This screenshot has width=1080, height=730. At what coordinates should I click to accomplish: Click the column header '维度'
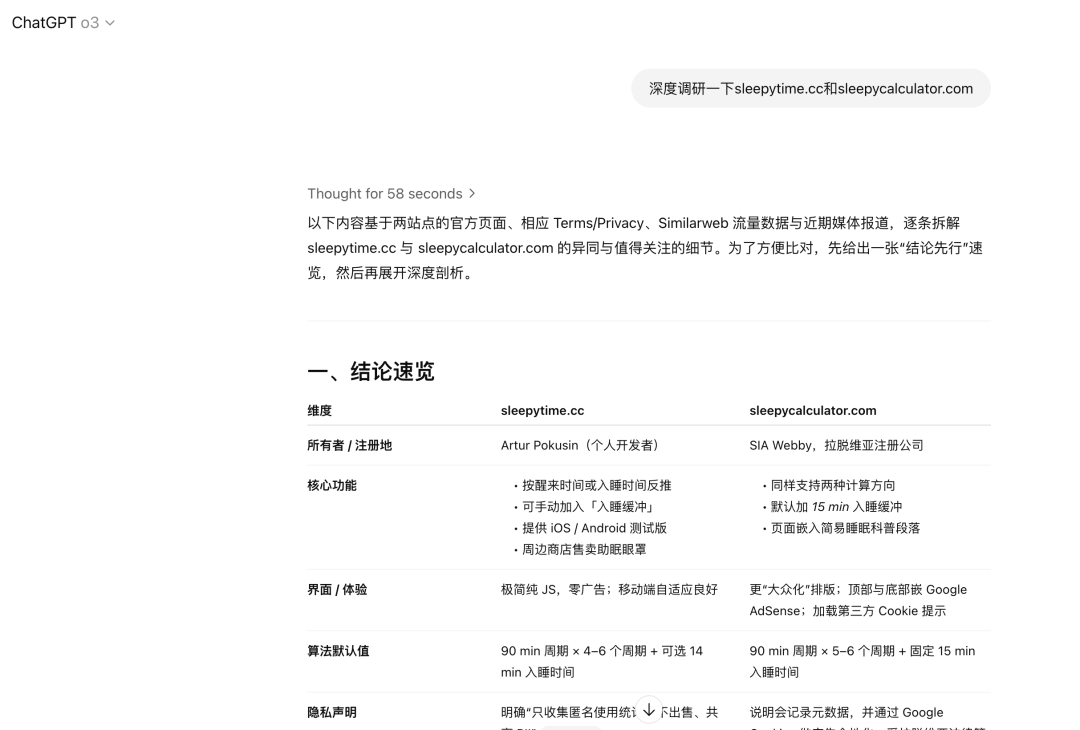[320, 410]
